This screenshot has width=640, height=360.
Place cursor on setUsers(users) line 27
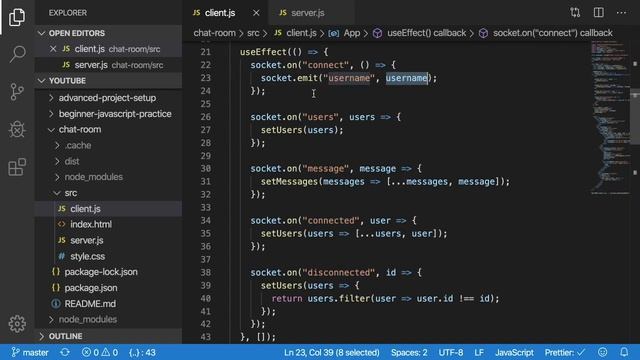tap(302, 130)
